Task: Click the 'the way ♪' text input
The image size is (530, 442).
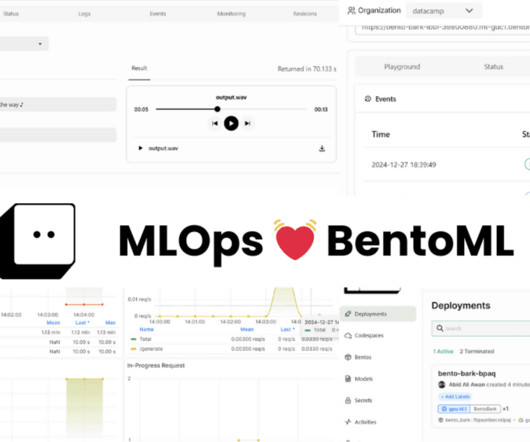Action: [x=58, y=104]
